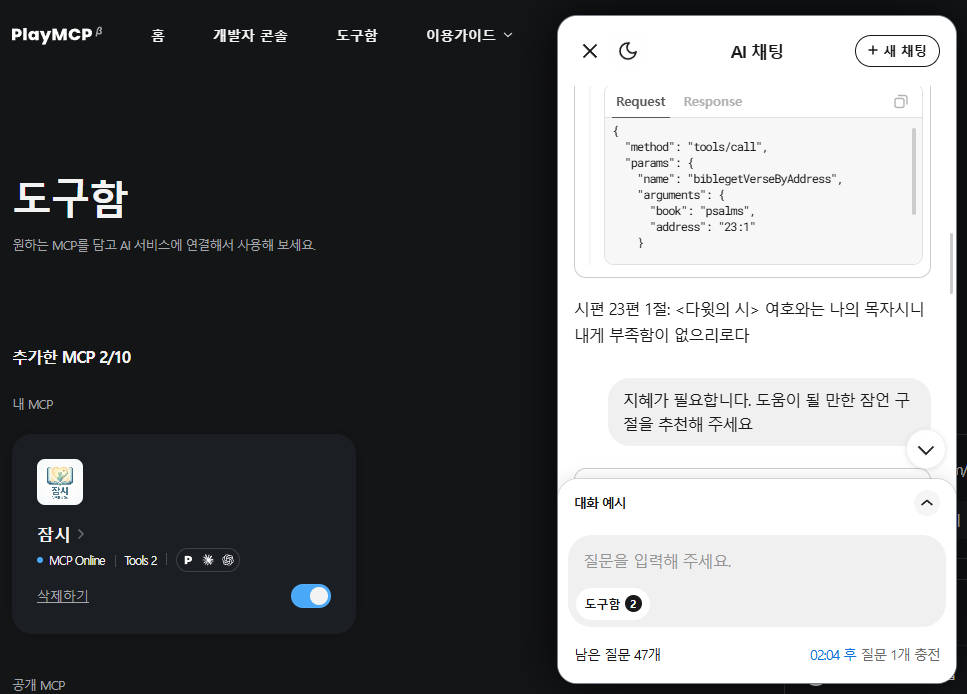
Task: Expand the 이용가이드 dropdown
Action: click(469, 36)
